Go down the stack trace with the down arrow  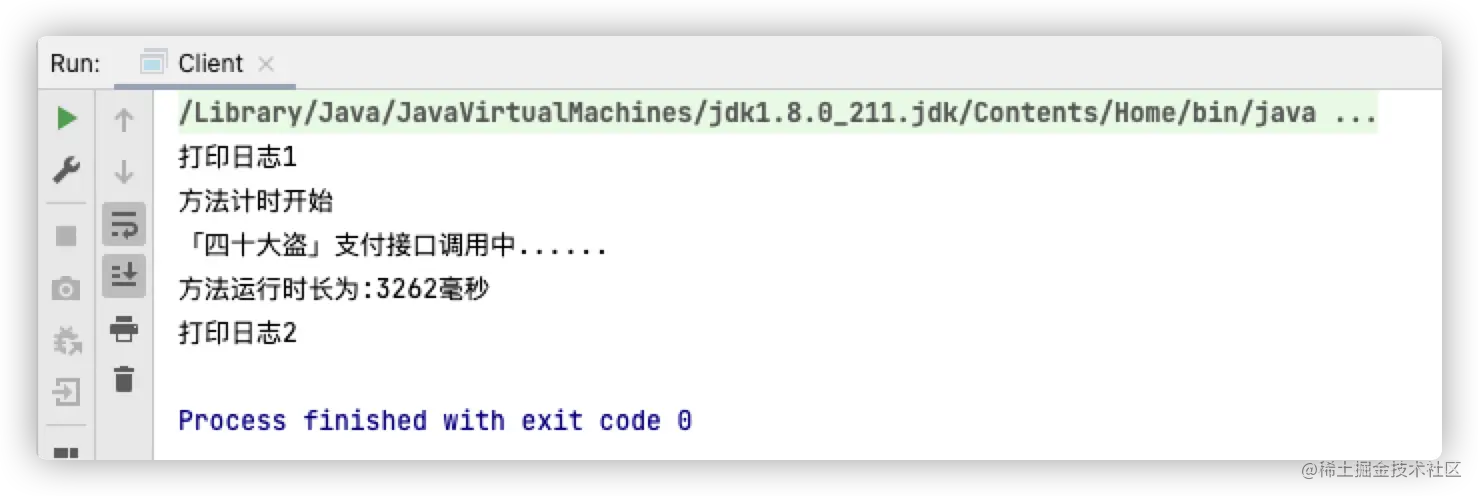pos(124,172)
